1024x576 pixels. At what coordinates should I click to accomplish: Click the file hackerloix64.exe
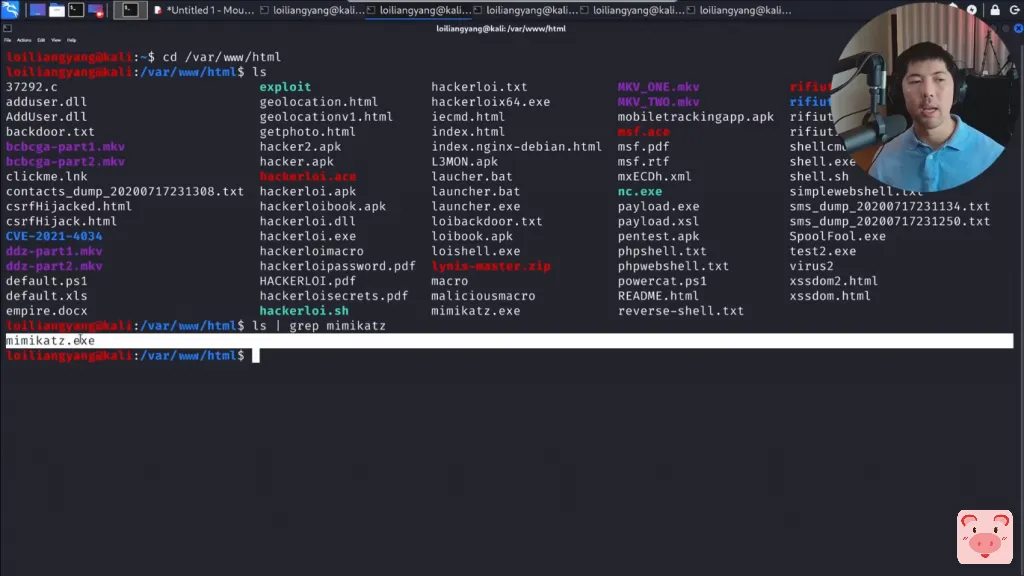490,102
